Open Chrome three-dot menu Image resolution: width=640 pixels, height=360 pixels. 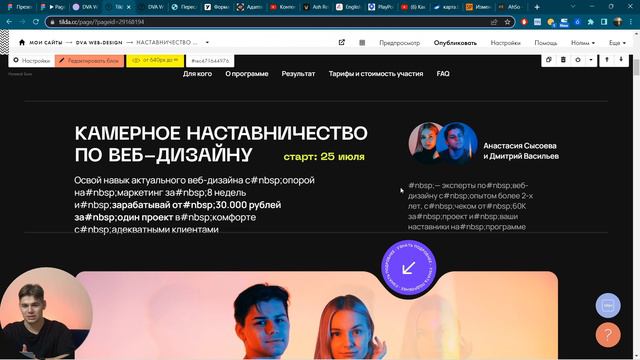(631, 22)
